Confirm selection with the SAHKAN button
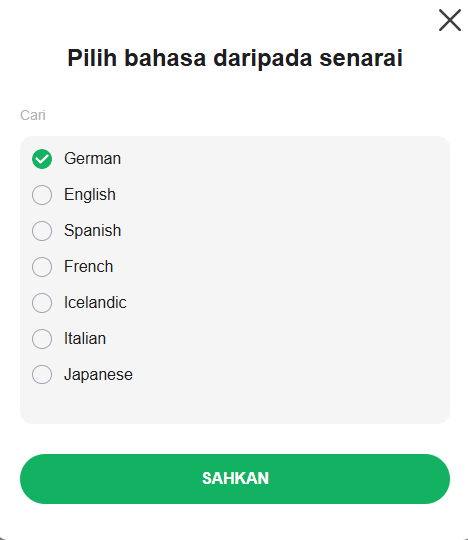The image size is (468, 540). (235, 479)
